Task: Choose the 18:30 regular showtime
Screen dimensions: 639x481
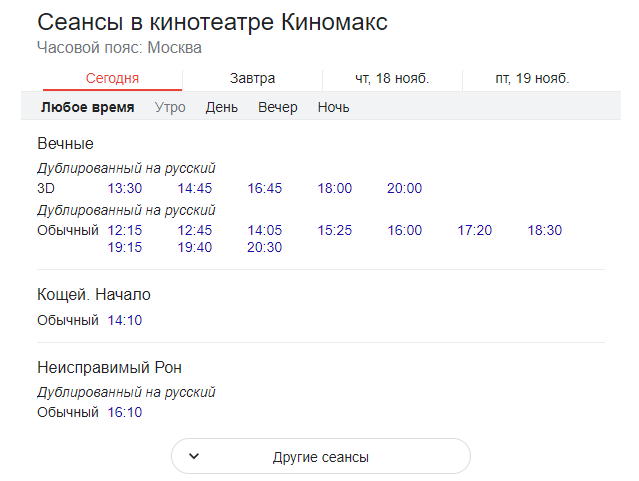Action: pos(545,230)
